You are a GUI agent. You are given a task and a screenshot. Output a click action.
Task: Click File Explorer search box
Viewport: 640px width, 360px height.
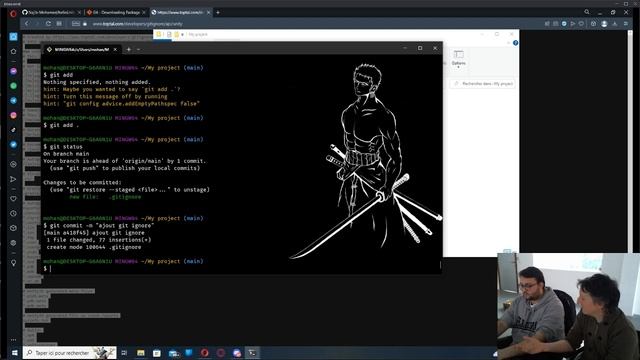pyautogui.click(x=483, y=84)
